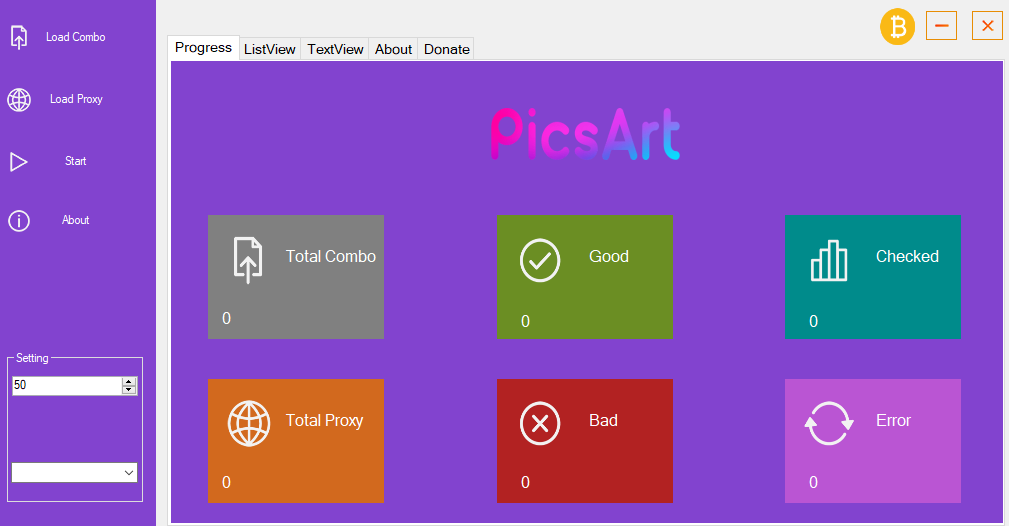This screenshot has width=1009, height=526.
Task: Click the Error tile refresh arrows icon
Action: 829,423
